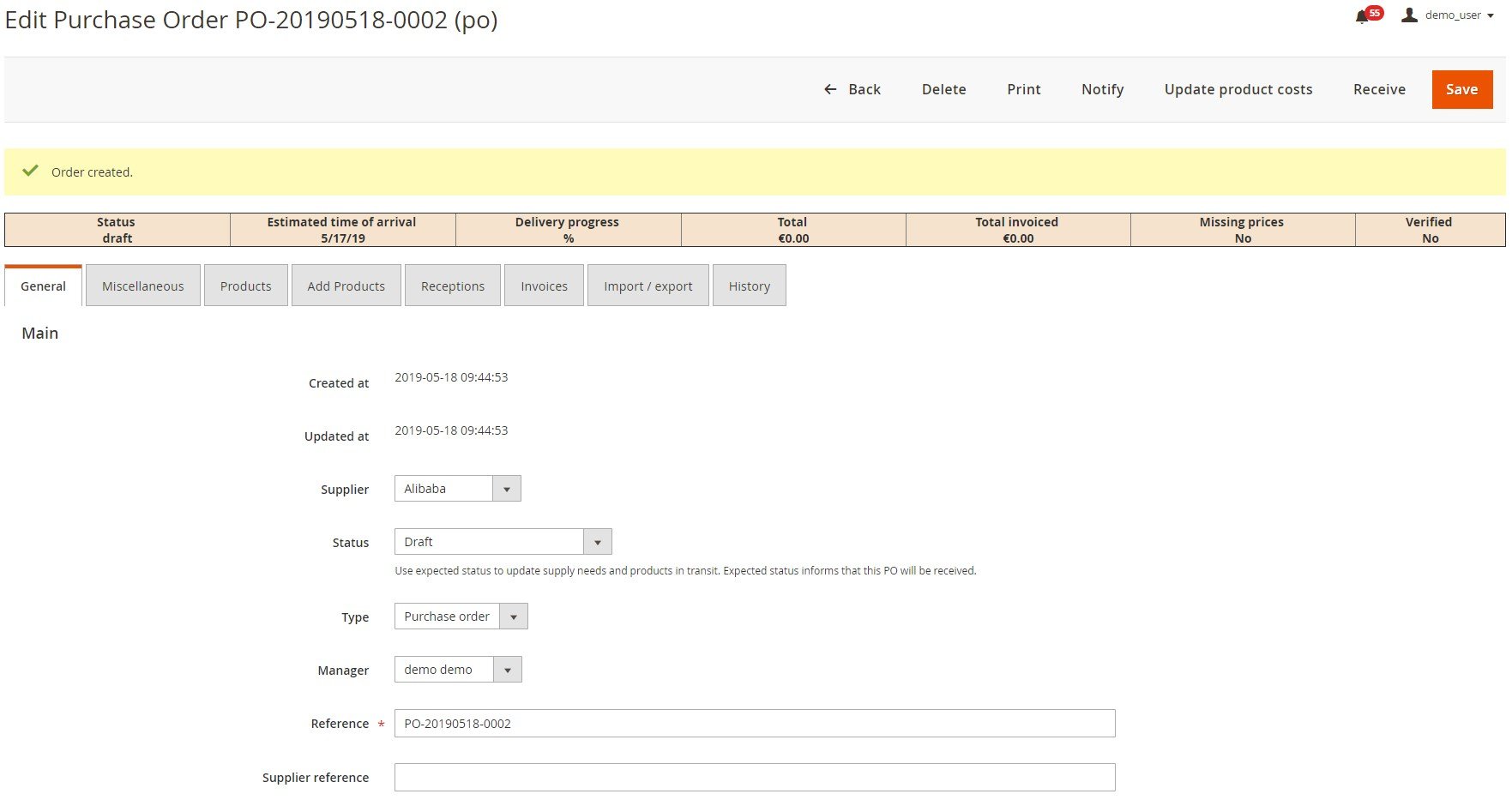Click the Main section heading

pos(40,334)
